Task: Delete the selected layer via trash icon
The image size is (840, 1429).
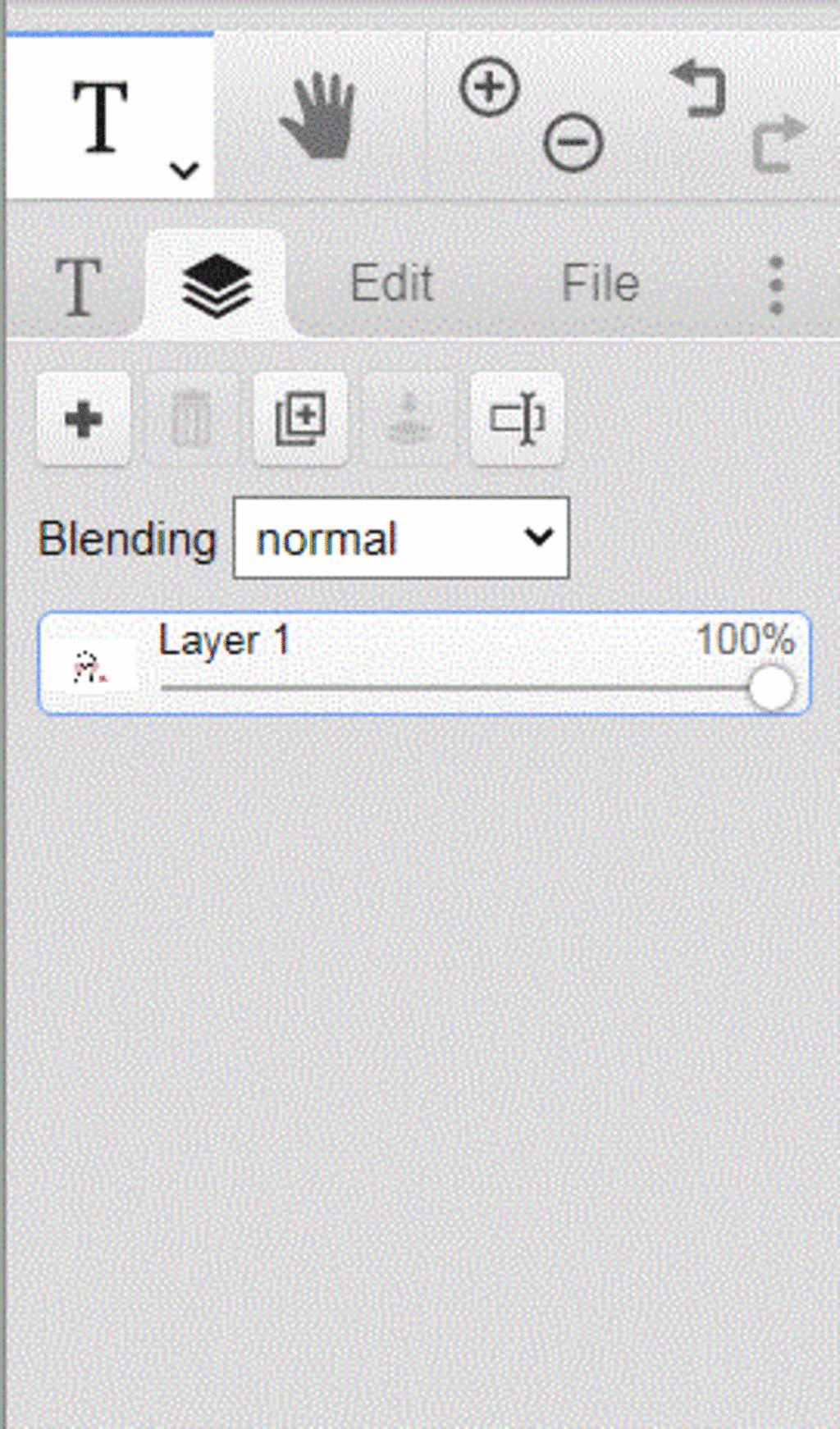Action: (x=190, y=419)
